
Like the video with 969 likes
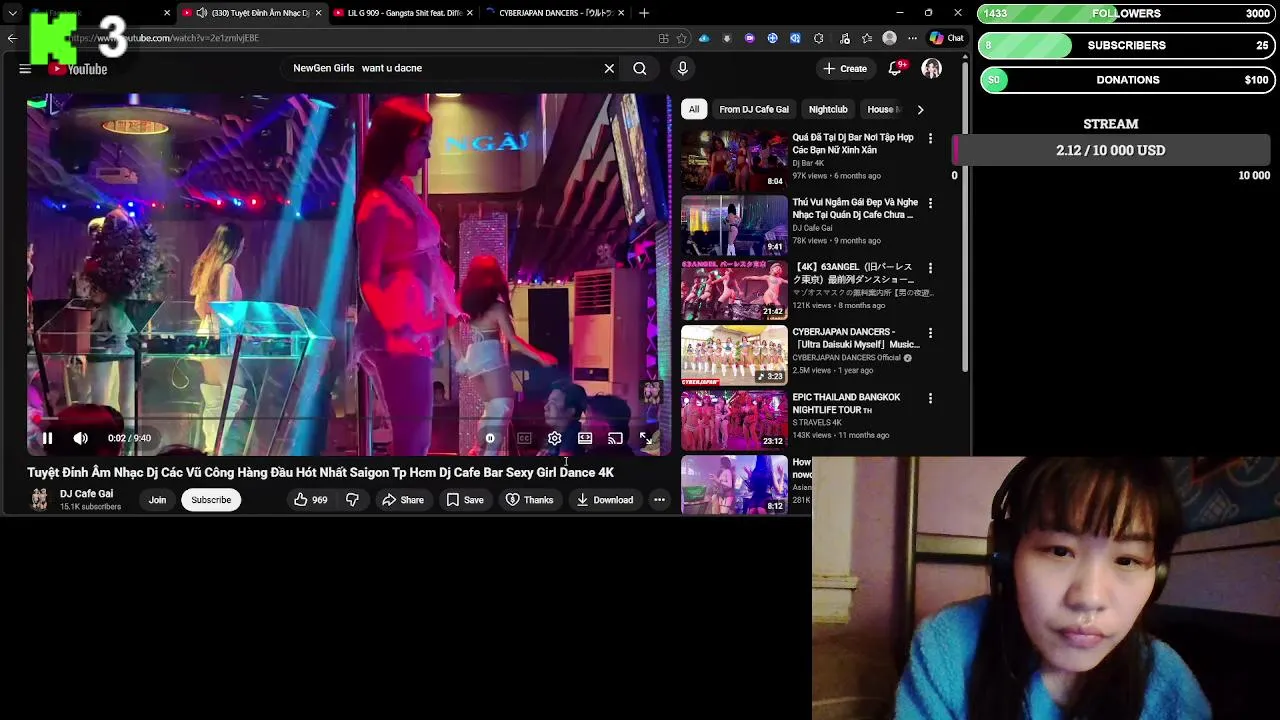pos(311,500)
